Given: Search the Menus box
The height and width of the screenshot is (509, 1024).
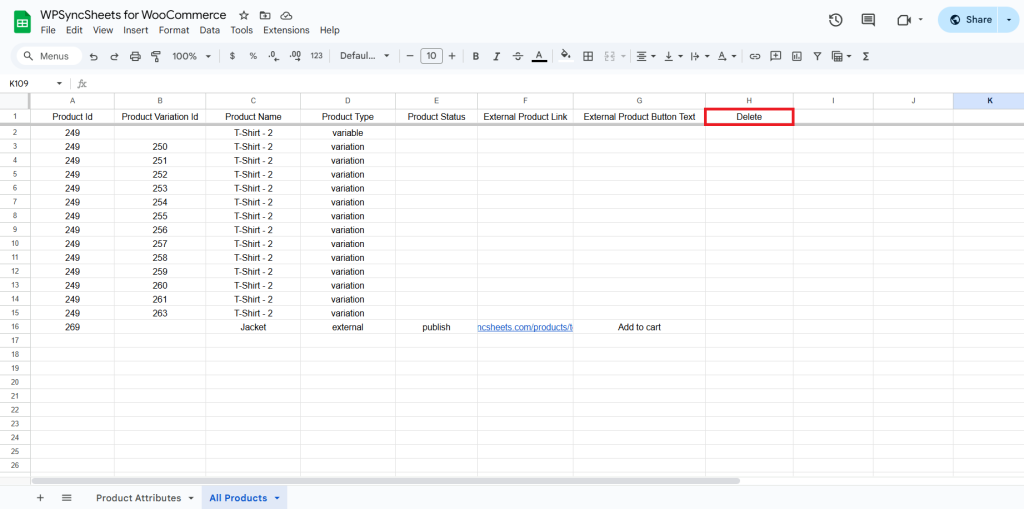Looking at the screenshot, I should point(50,56).
